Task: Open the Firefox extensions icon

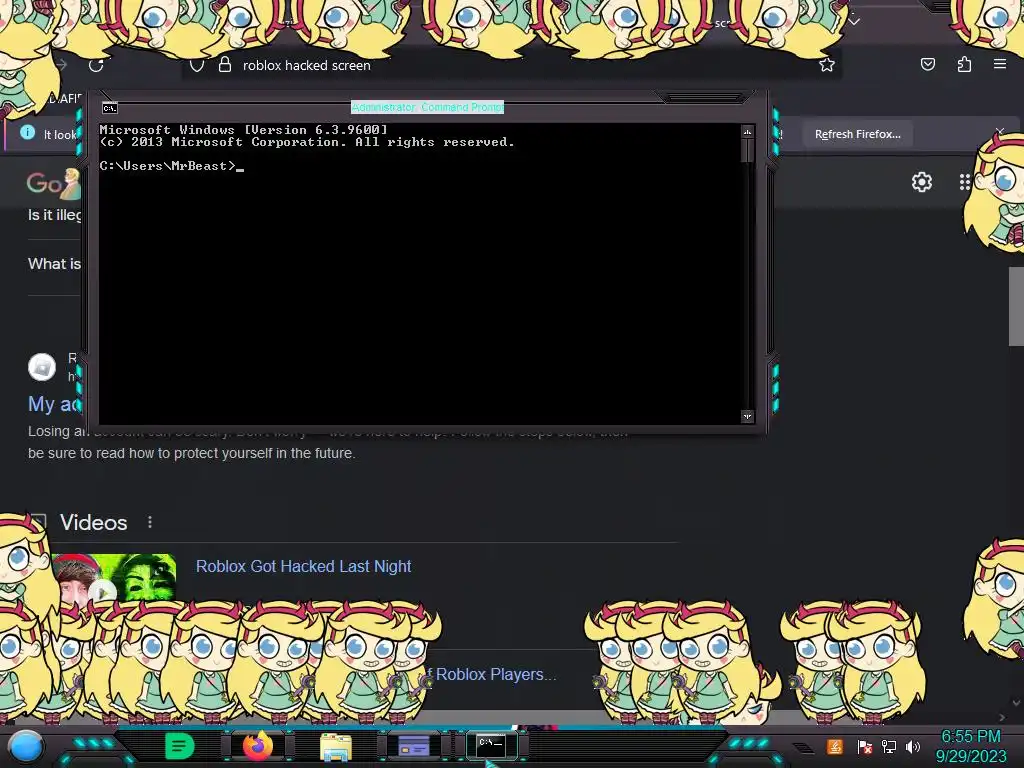Action: click(964, 64)
